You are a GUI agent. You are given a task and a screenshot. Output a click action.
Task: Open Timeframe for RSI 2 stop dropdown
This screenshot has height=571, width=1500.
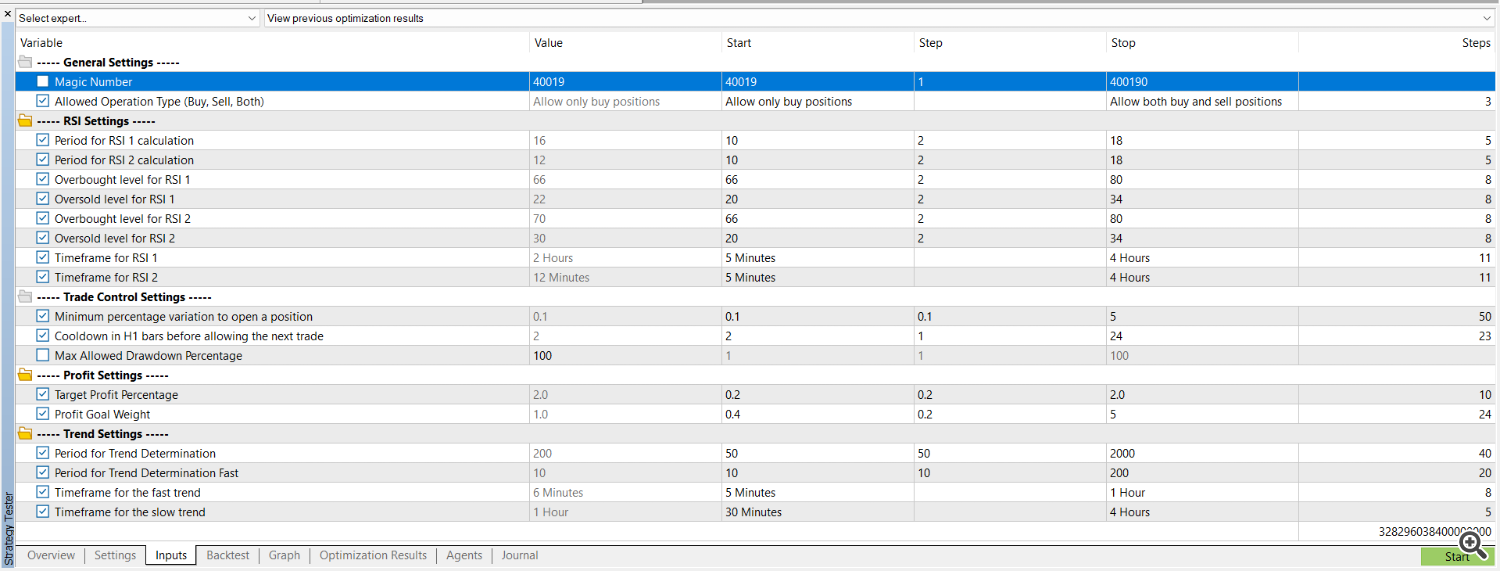(1202, 277)
